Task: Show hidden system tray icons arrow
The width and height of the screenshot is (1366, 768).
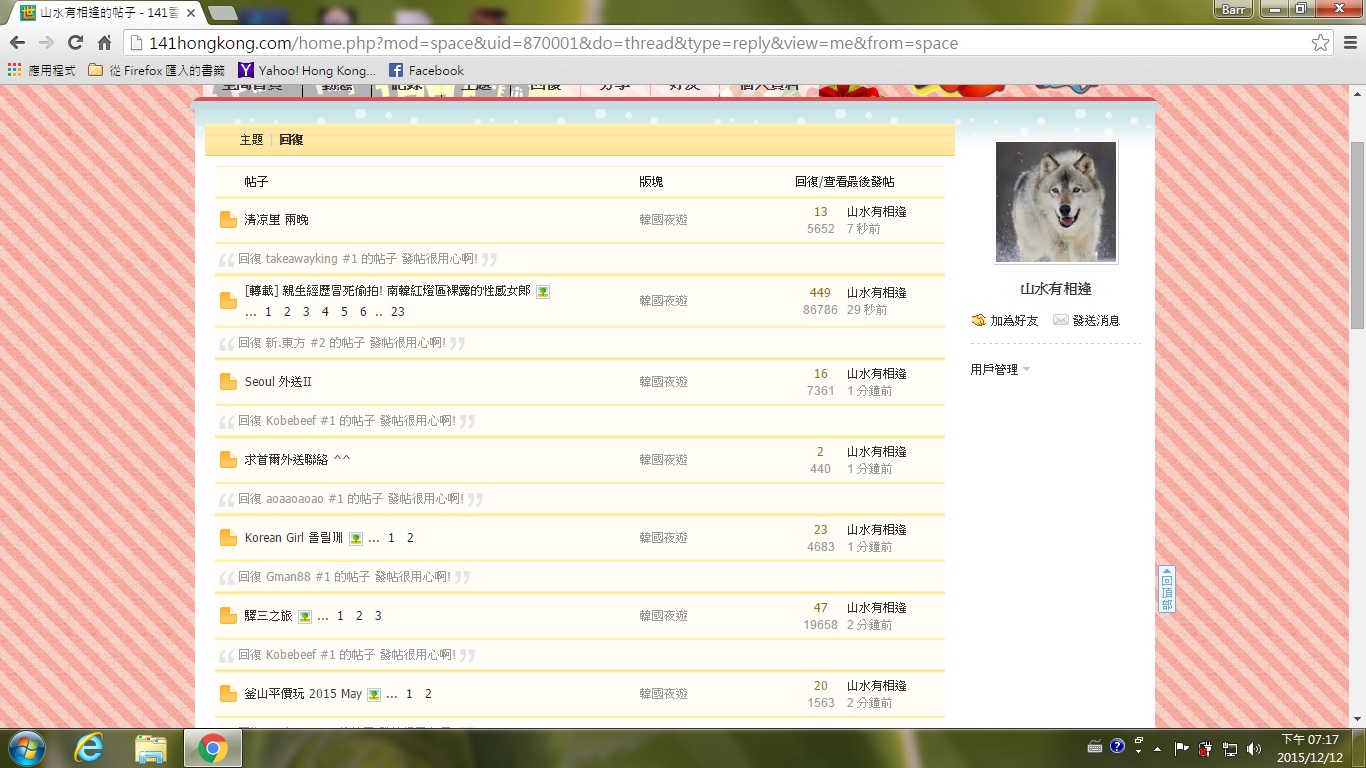Action: [x=1158, y=748]
